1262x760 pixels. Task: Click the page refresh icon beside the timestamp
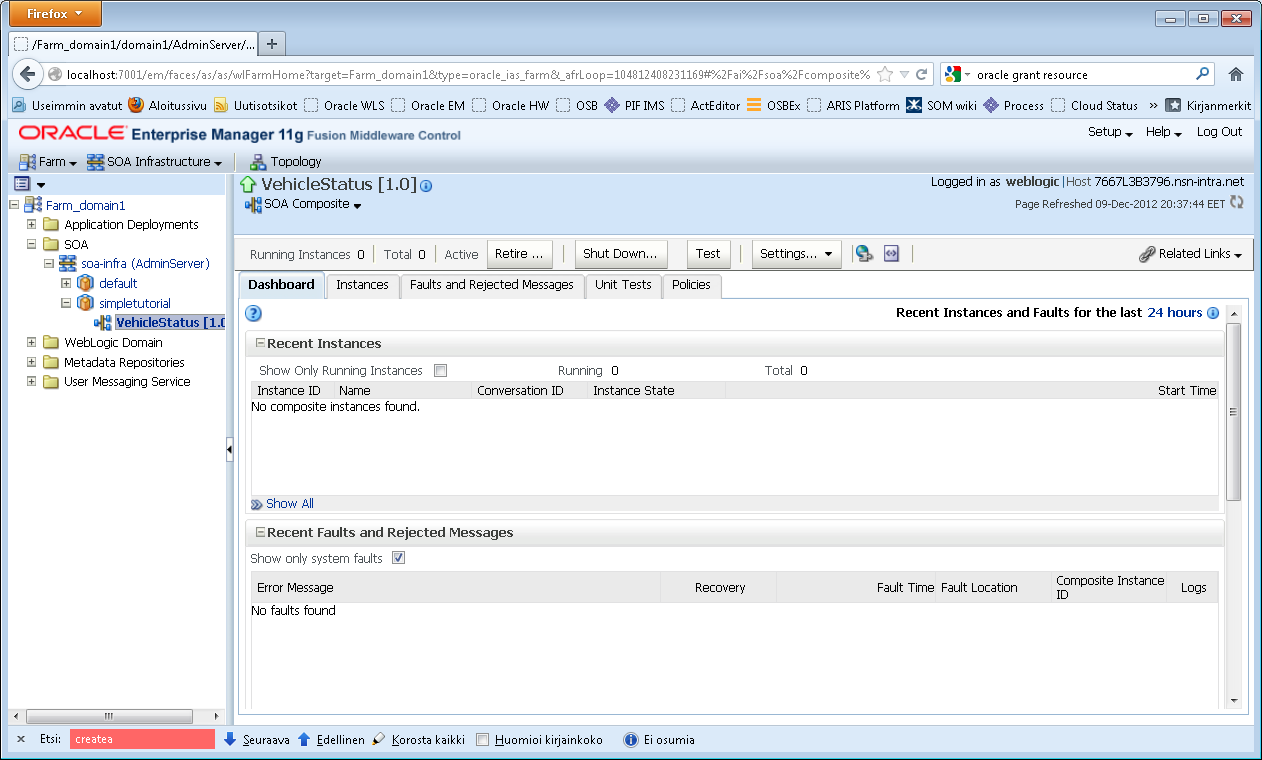click(x=1237, y=202)
